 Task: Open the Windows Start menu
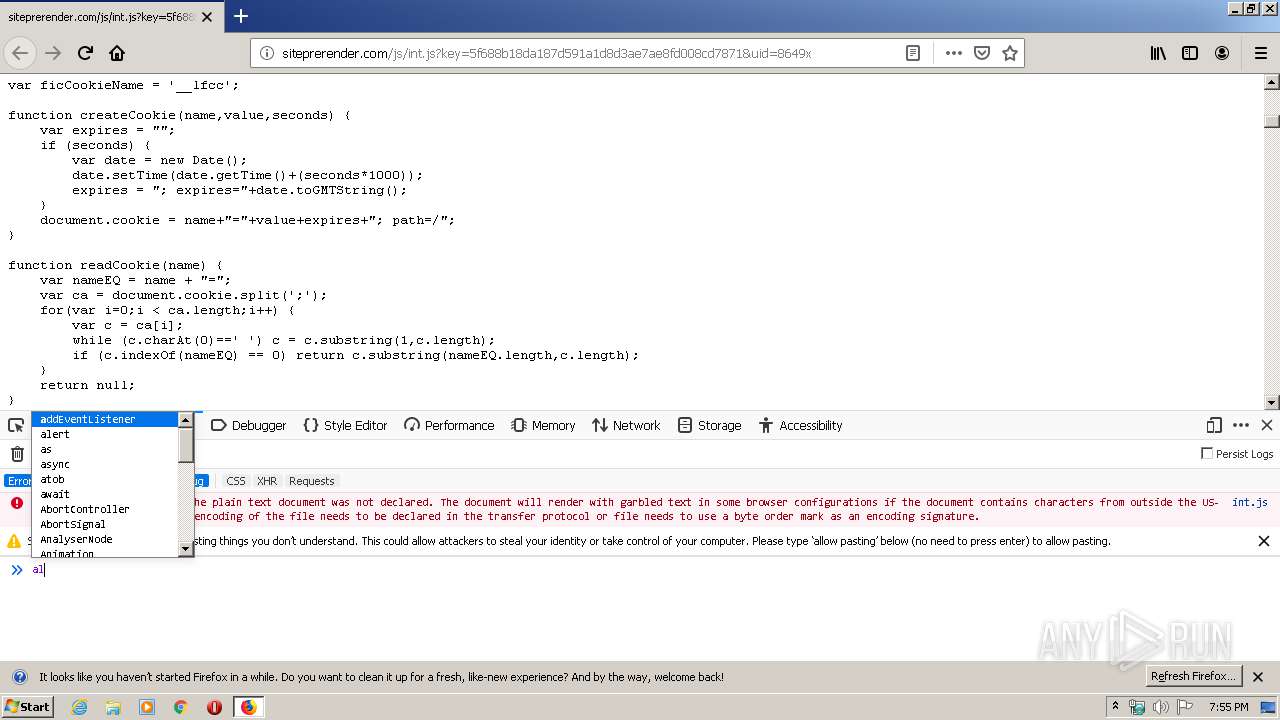click(x=27, y=707)
